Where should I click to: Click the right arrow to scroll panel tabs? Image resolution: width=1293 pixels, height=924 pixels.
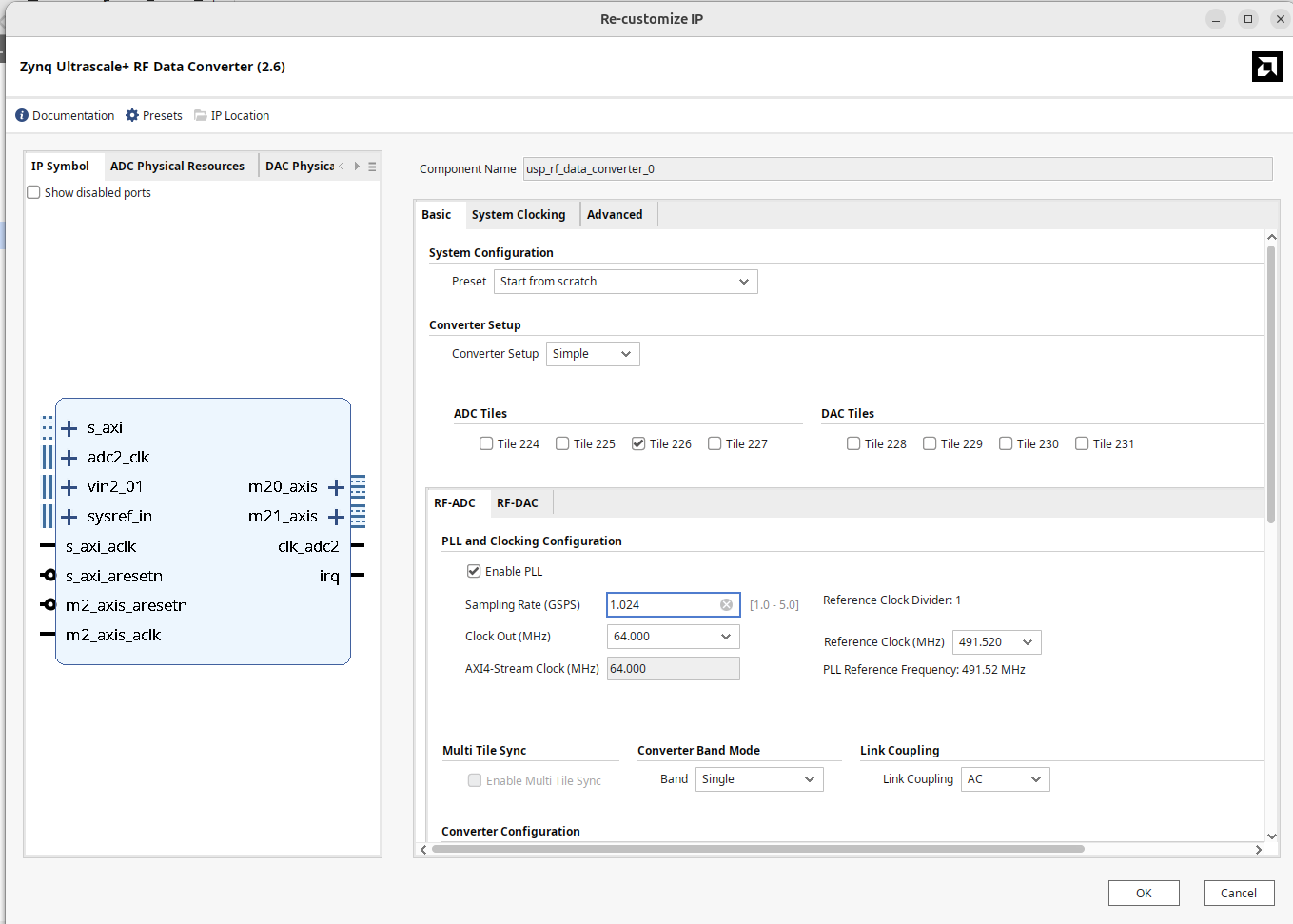(x=355, y=165)
